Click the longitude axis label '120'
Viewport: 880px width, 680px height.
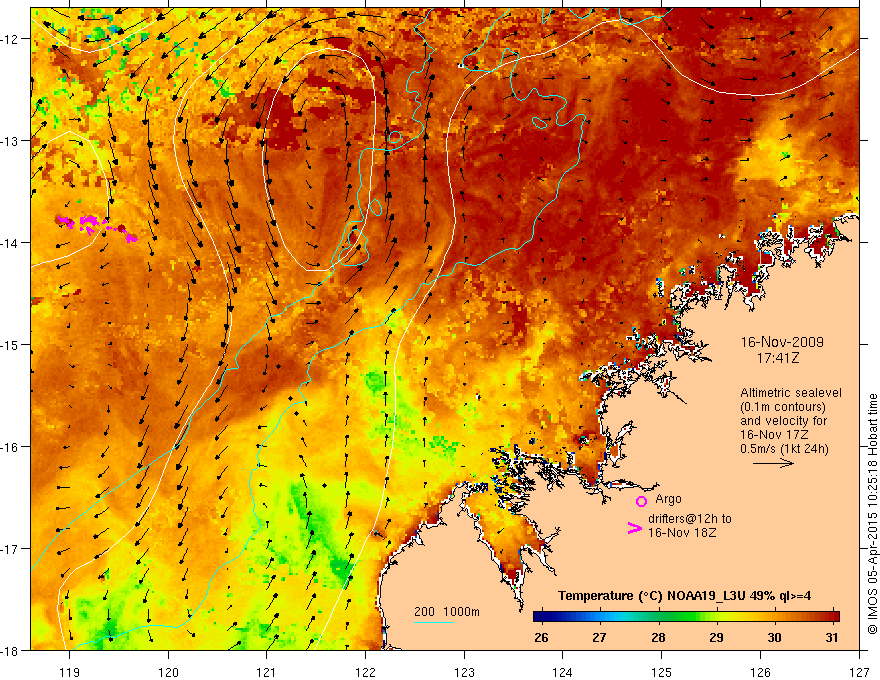168,672
